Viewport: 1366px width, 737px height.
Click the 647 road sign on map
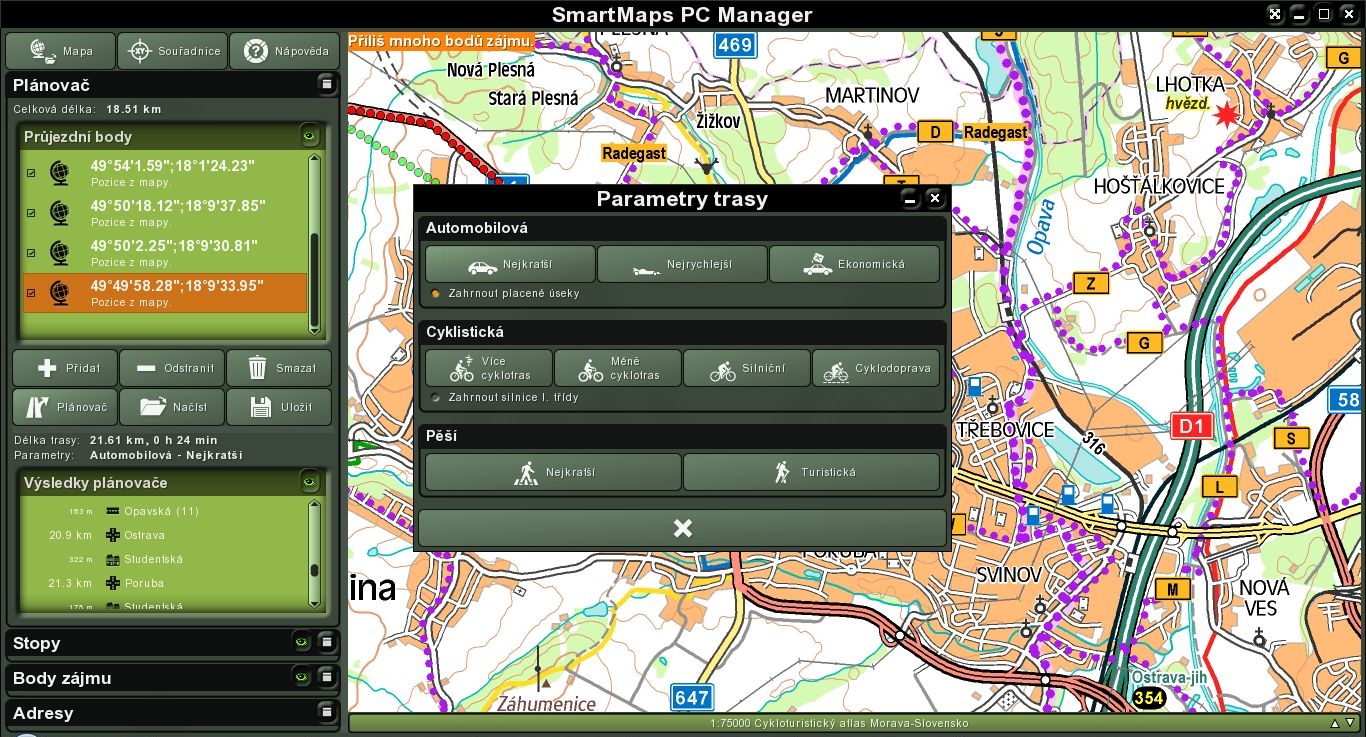(x=691, y=698)
